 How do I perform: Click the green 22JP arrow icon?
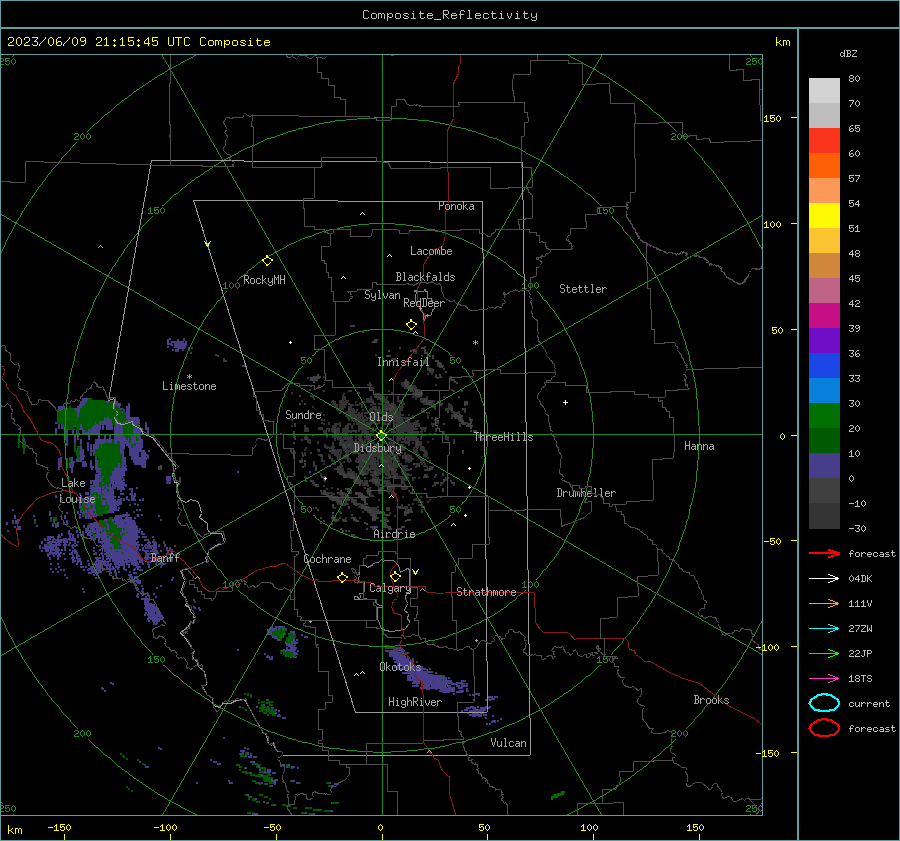824,653
